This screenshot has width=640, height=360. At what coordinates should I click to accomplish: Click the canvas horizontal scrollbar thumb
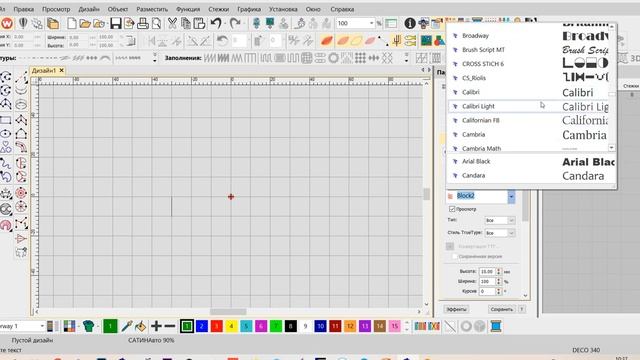pyautogui.click(x=228, y=312)
